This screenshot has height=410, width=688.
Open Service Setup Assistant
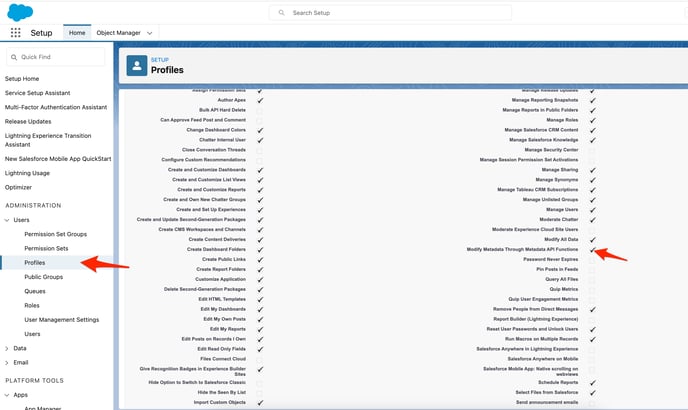pos(37,93)
